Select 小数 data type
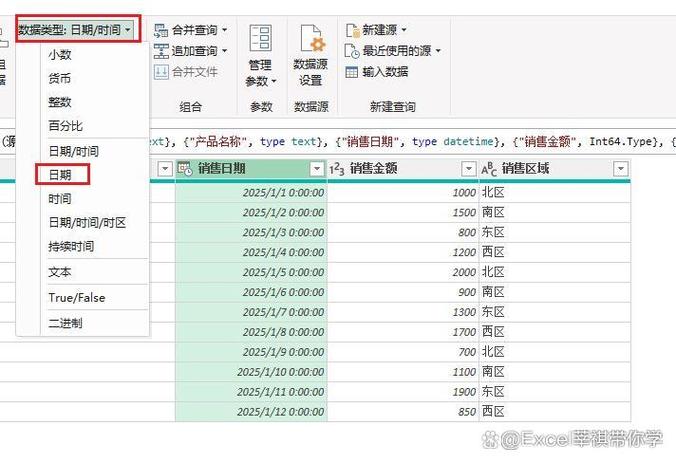 coord(60,55)
